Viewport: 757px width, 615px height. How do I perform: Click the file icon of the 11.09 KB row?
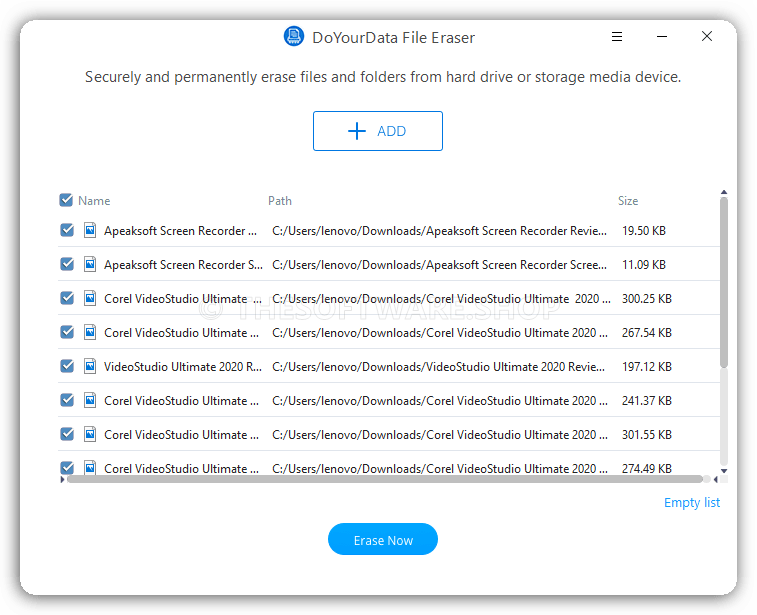click(x=90, y=264)
